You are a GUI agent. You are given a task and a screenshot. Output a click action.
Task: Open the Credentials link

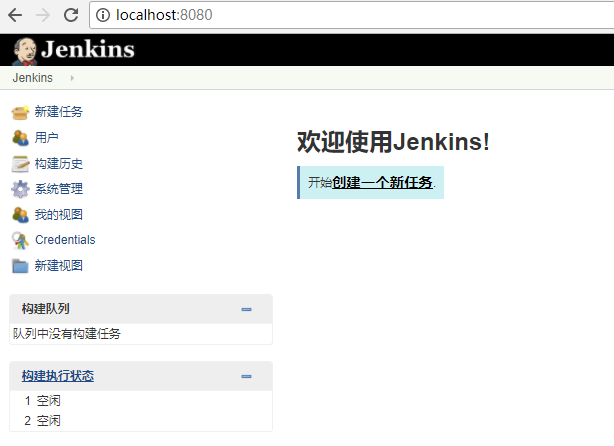coord(65,240)
